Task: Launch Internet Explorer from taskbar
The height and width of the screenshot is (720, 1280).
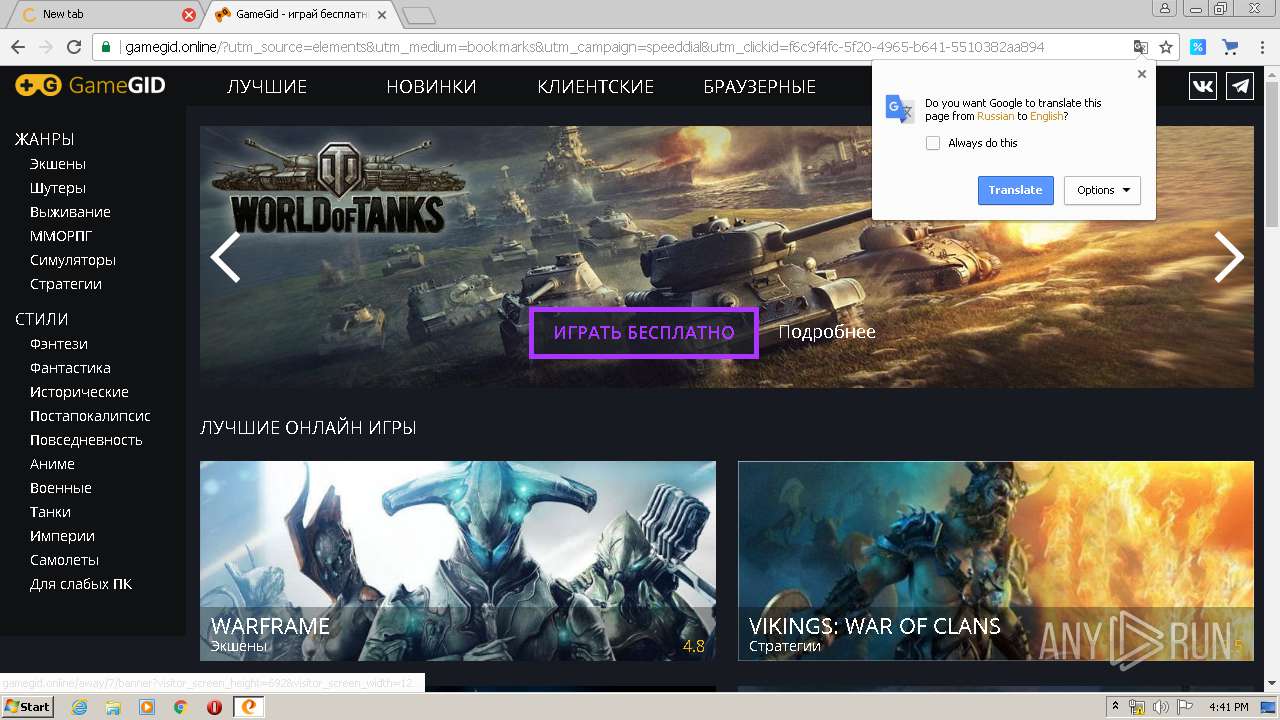Action: 80,707
